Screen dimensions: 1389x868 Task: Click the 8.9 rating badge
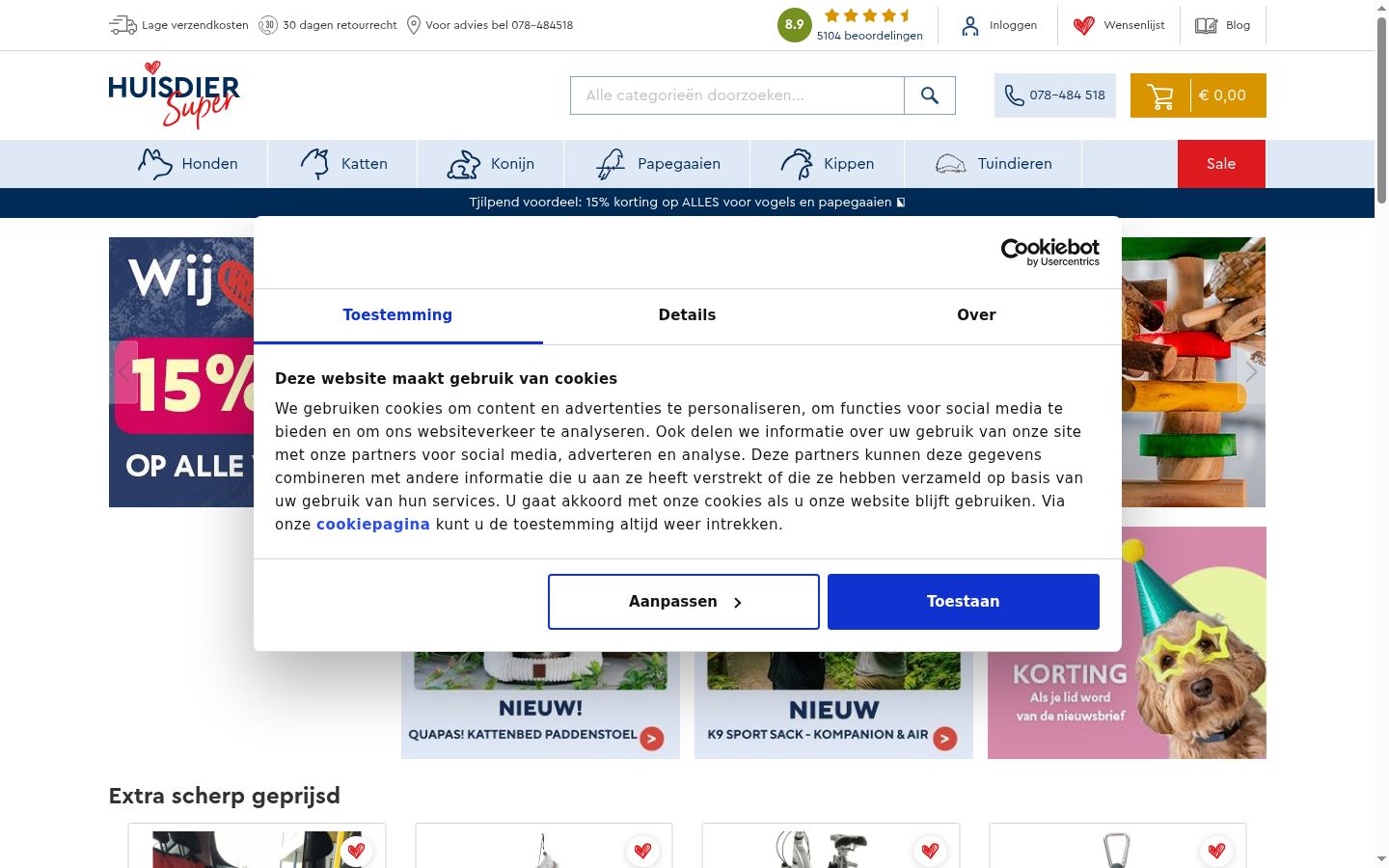[794, 25]
